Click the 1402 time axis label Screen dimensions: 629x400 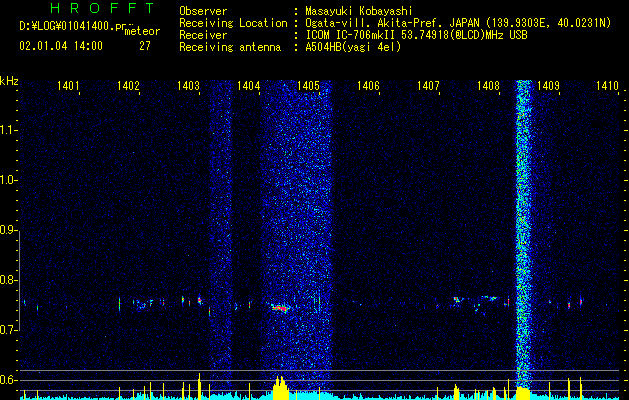click(128, 85)
